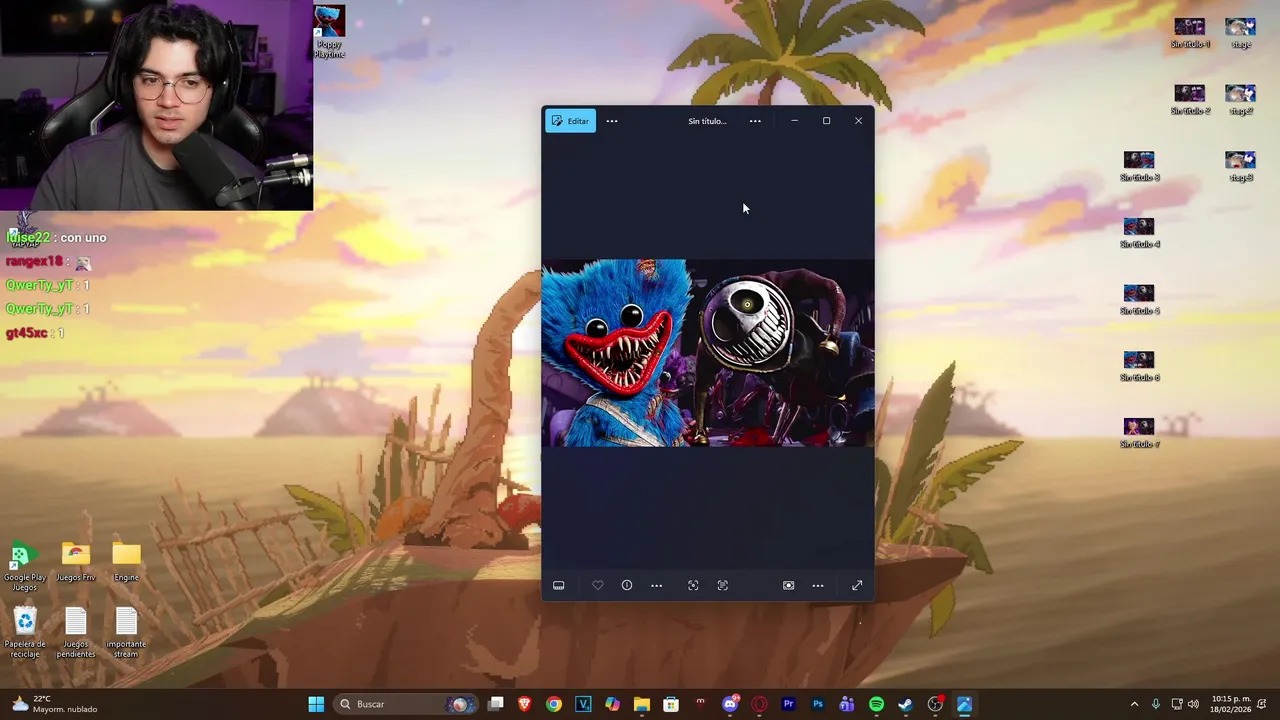Open Copilot from the taskbar
This screenshot has height=720, width=1280.
612,704
